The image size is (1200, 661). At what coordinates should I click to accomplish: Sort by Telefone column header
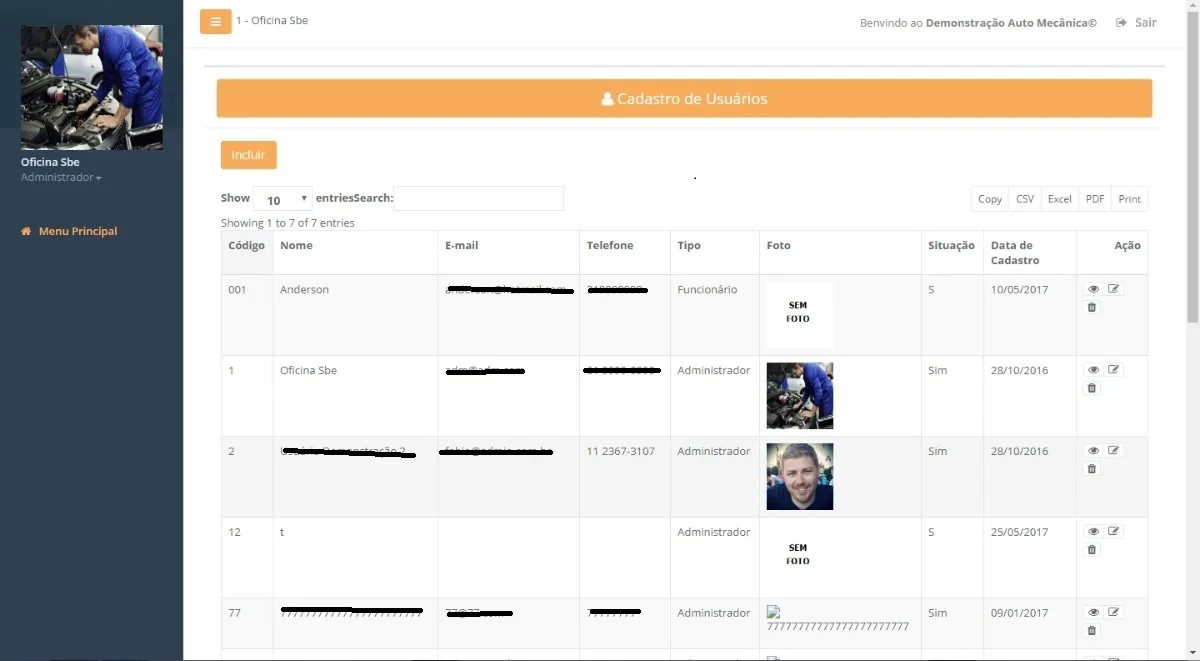click(x=624, y=252)
